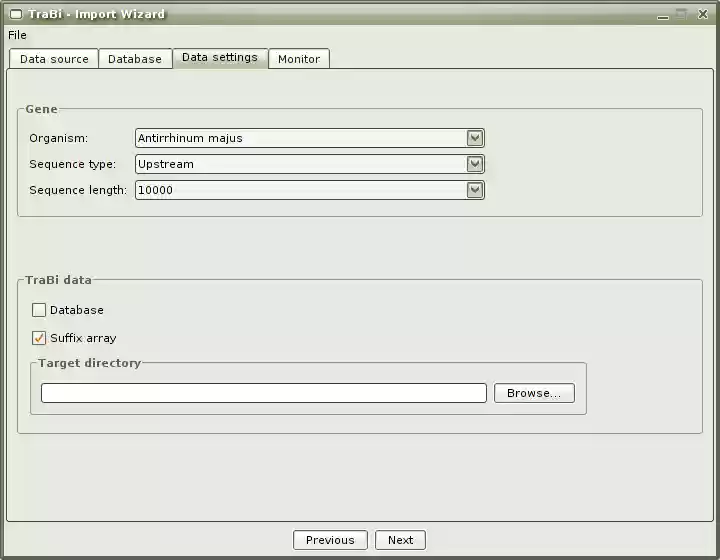Click the 'Sequence type:' label
This screenshot has height=560, width=720.
coord(73,164)
